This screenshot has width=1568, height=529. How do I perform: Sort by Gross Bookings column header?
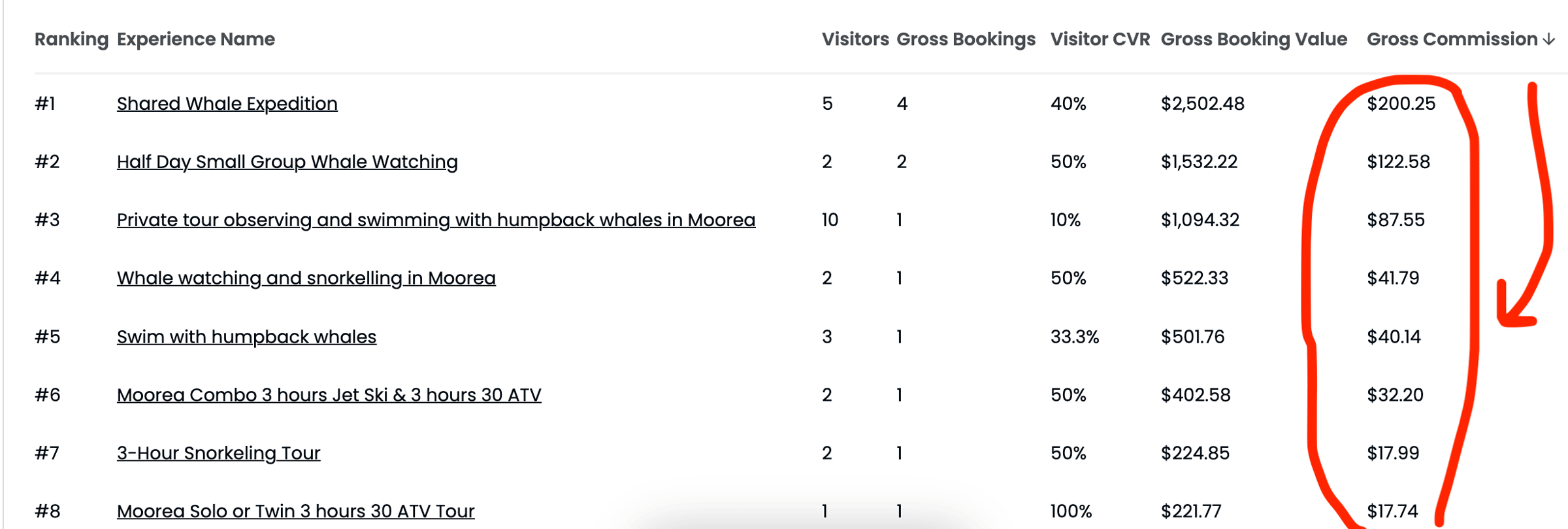[966, 39]
